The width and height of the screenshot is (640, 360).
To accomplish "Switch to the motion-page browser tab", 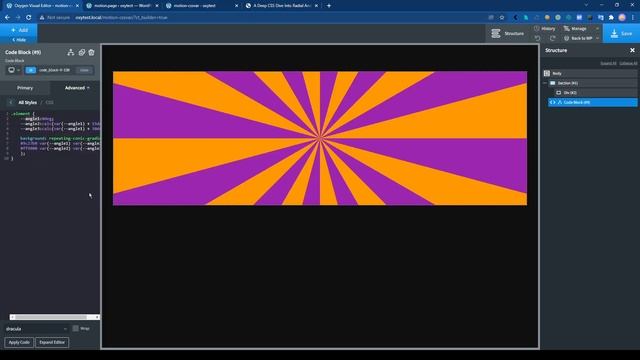I will [122, 6].
